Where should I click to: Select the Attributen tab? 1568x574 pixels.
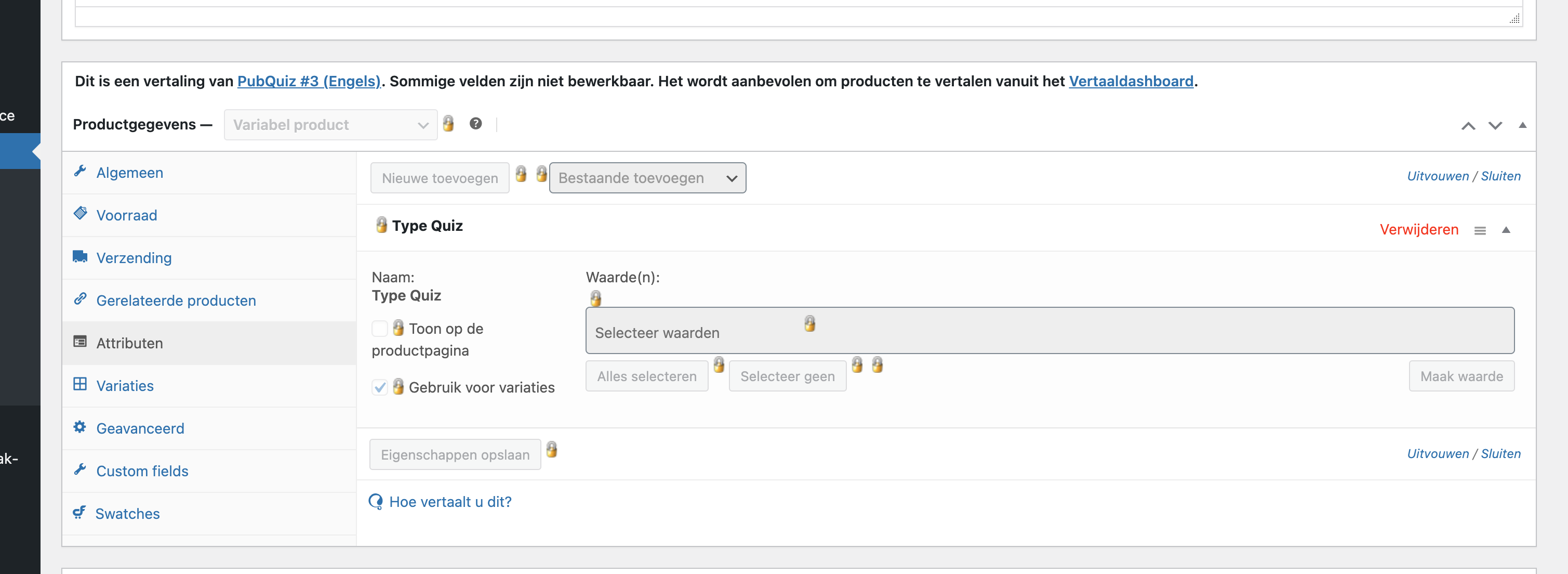(209, 343)
